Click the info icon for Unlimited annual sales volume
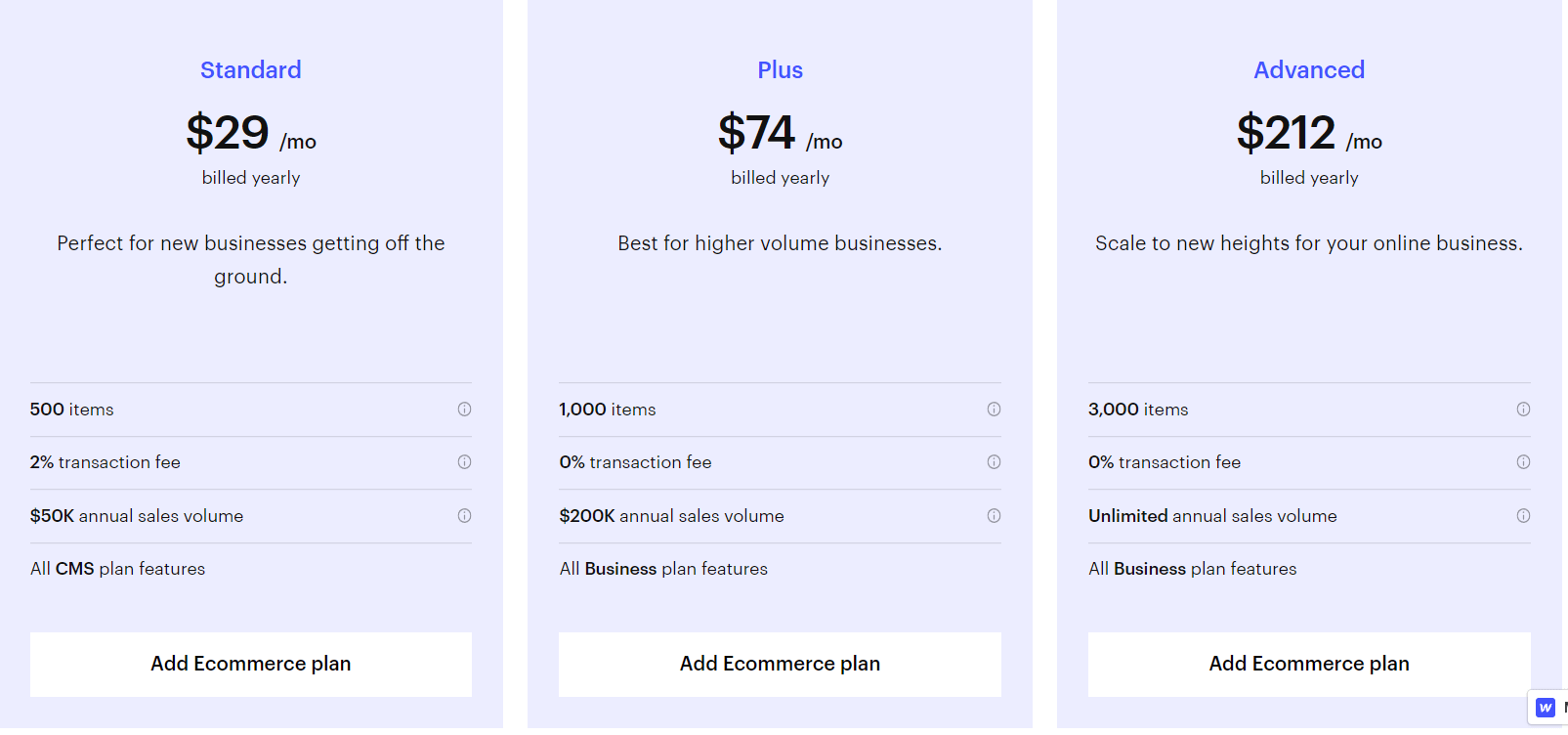 [1523, 516]
